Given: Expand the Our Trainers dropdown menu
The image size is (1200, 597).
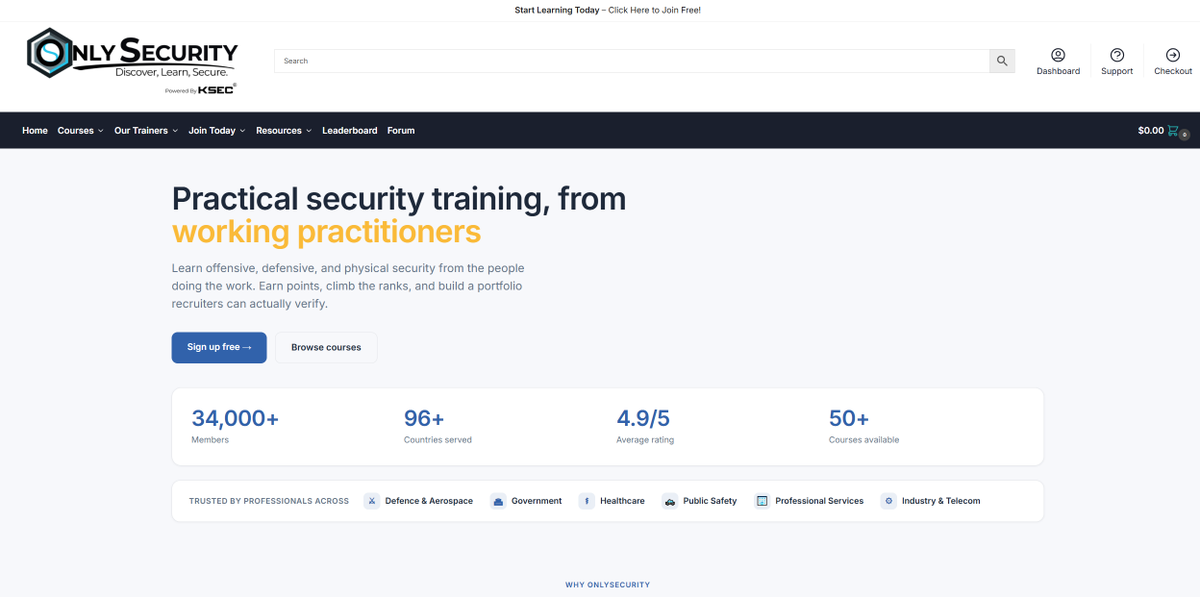Looking at the screenshot, I should pyautogui.click(x=146, y=131).
